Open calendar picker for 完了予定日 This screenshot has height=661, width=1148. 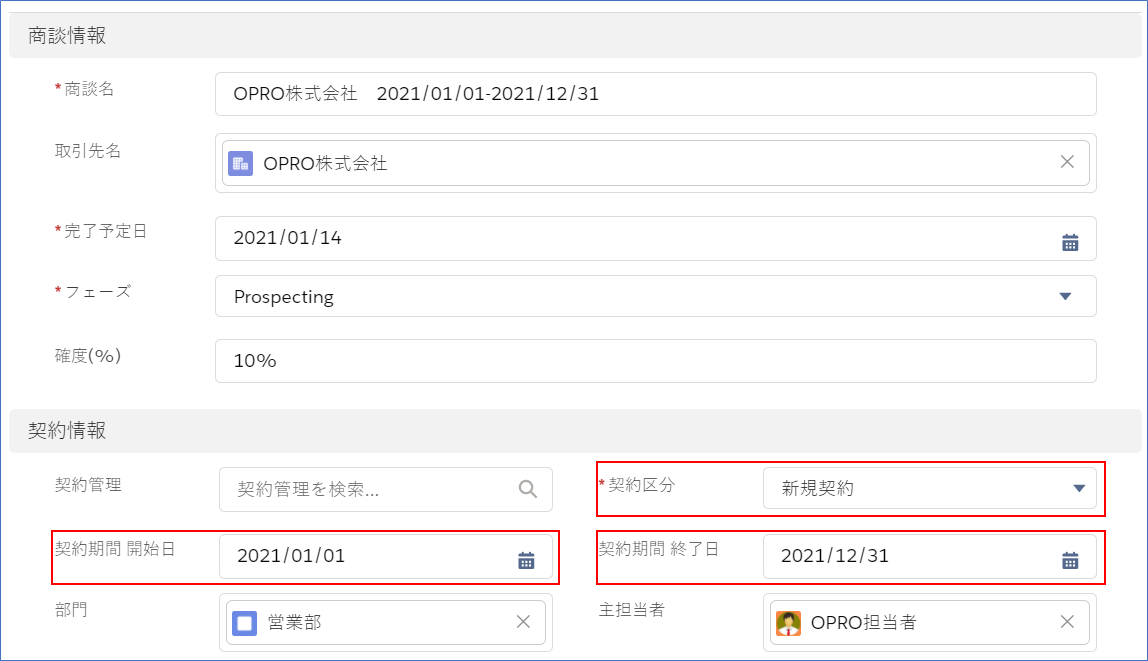click(1069, 241)
